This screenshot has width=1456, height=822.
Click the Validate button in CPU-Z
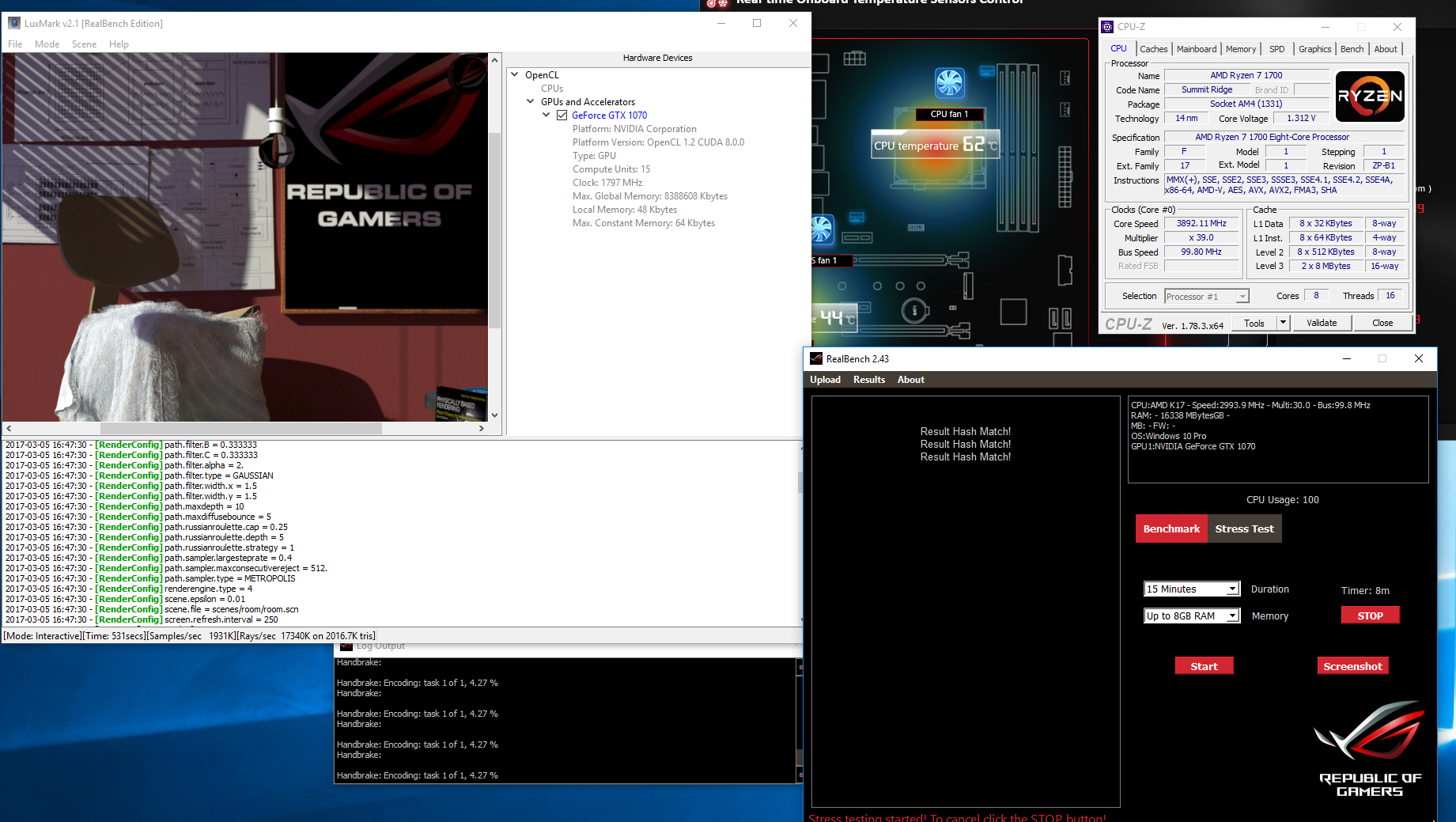(1322, 323)
